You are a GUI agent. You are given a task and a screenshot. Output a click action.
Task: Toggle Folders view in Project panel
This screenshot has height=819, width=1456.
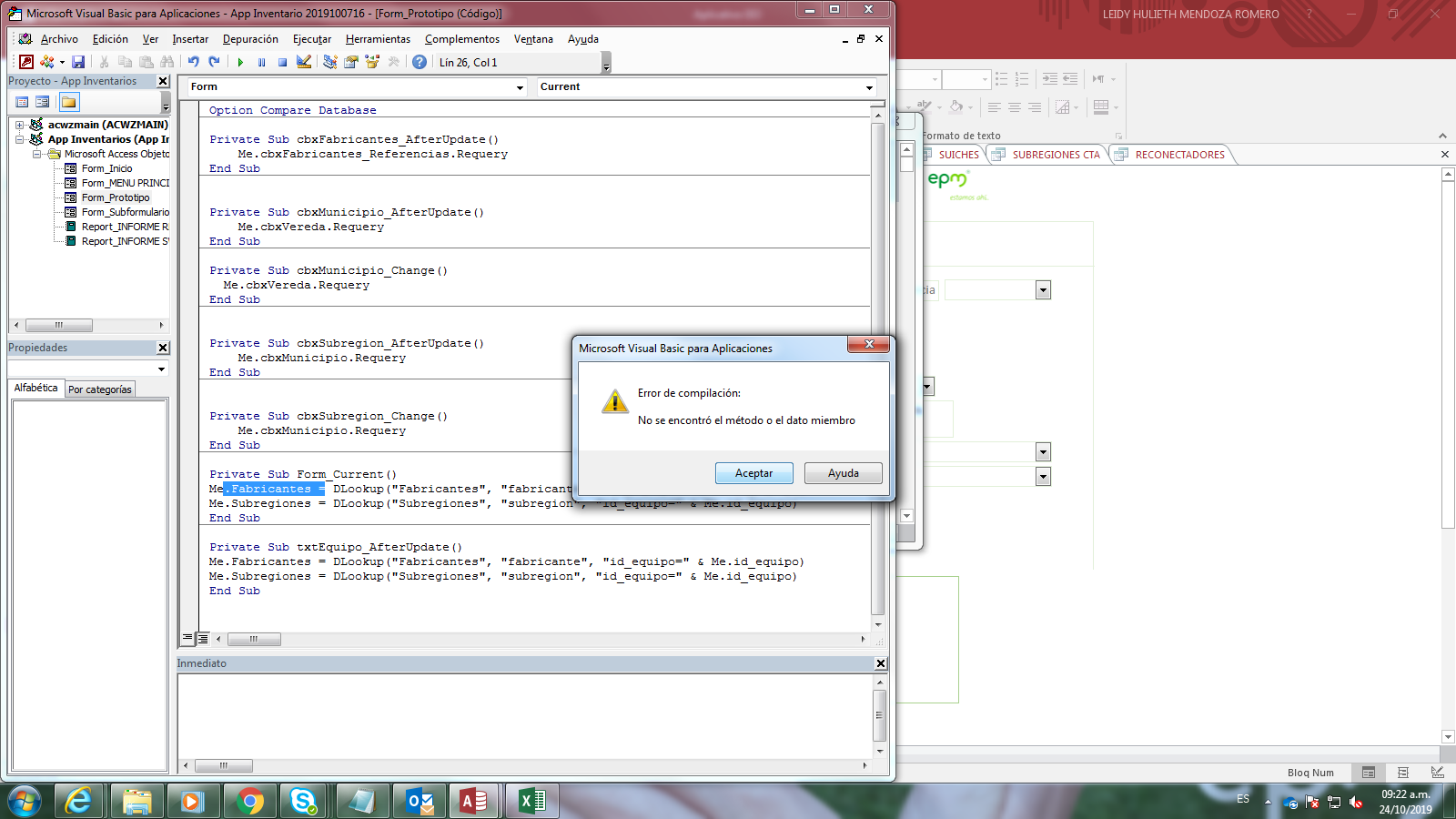tap(68, 102)
